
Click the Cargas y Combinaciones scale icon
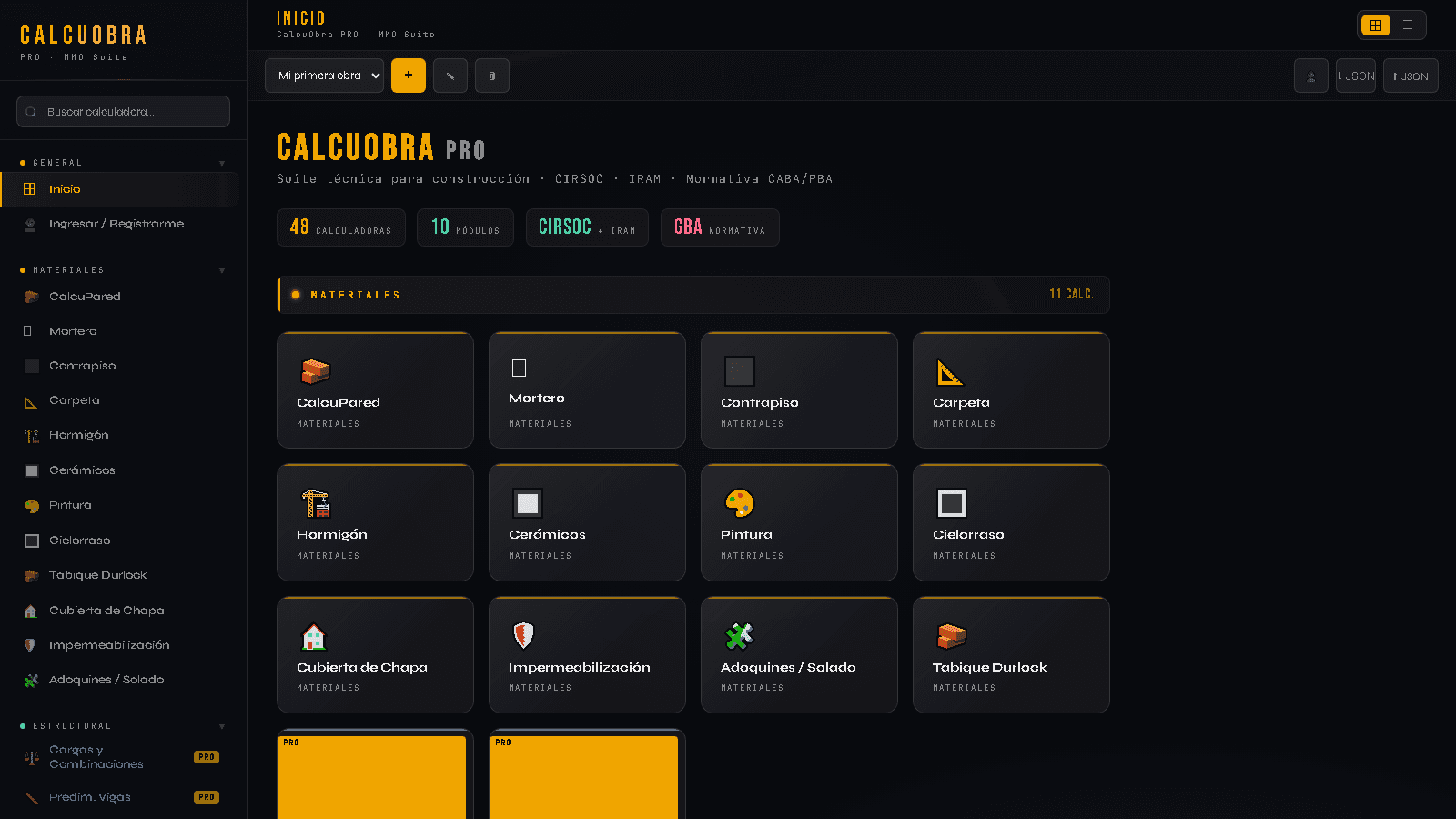coord(32,757)
